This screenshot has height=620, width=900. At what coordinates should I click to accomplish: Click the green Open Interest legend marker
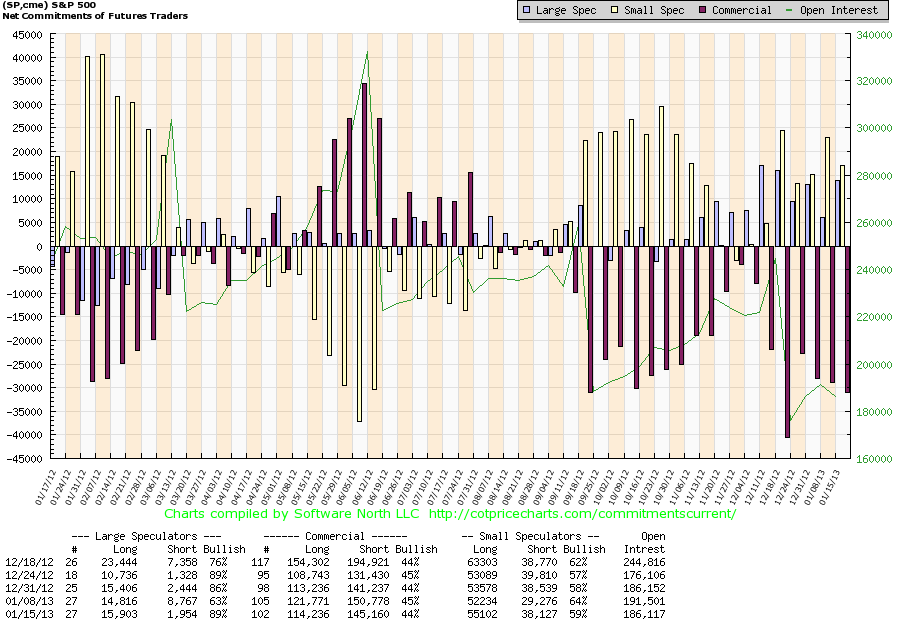[x=789, y=10]
